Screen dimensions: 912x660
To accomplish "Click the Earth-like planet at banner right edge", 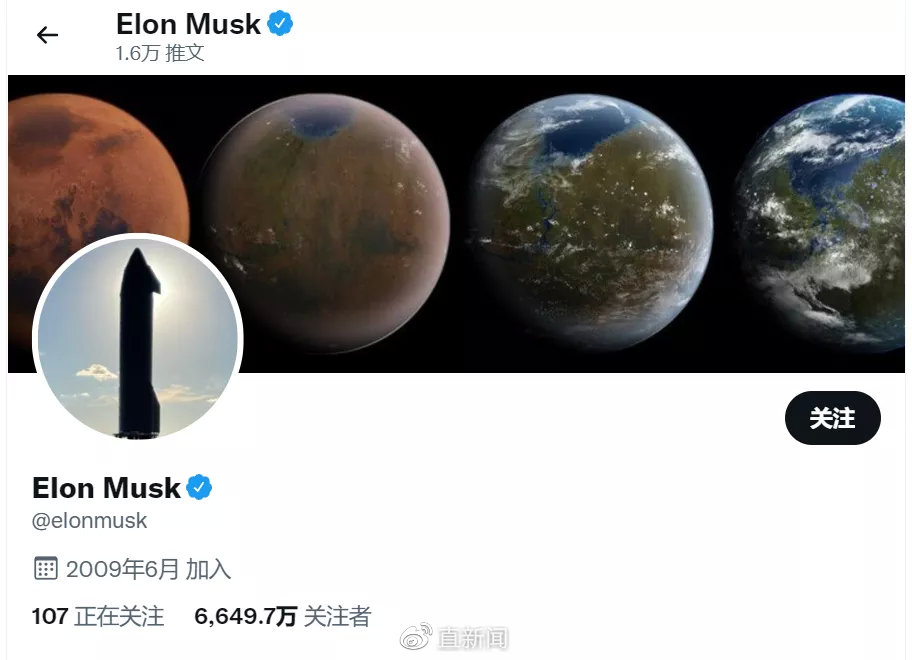I will click(821, 222).
